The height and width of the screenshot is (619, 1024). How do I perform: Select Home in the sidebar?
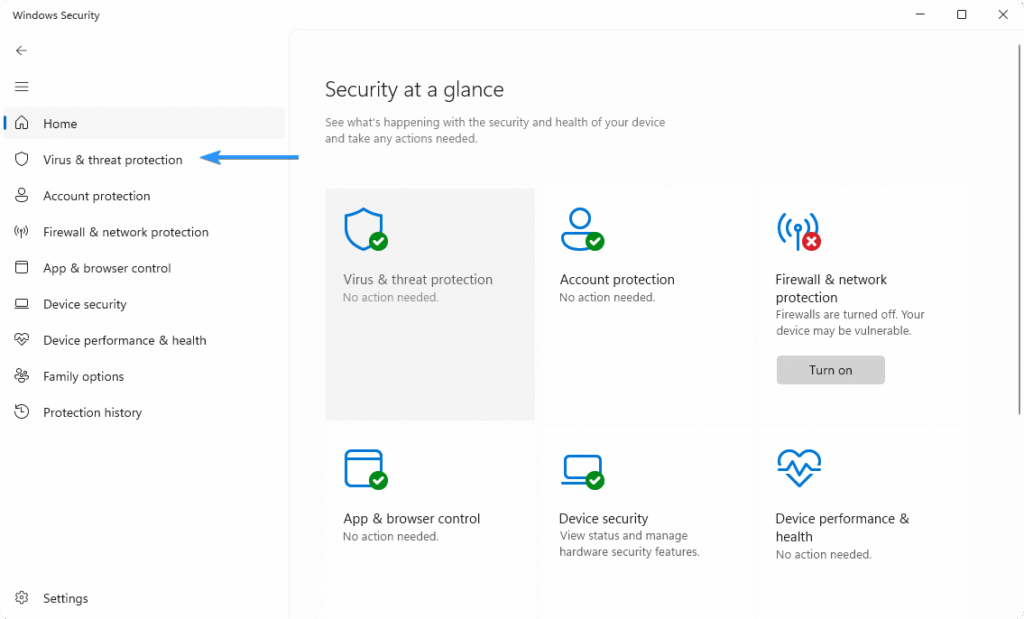click(x=144, y=123)
